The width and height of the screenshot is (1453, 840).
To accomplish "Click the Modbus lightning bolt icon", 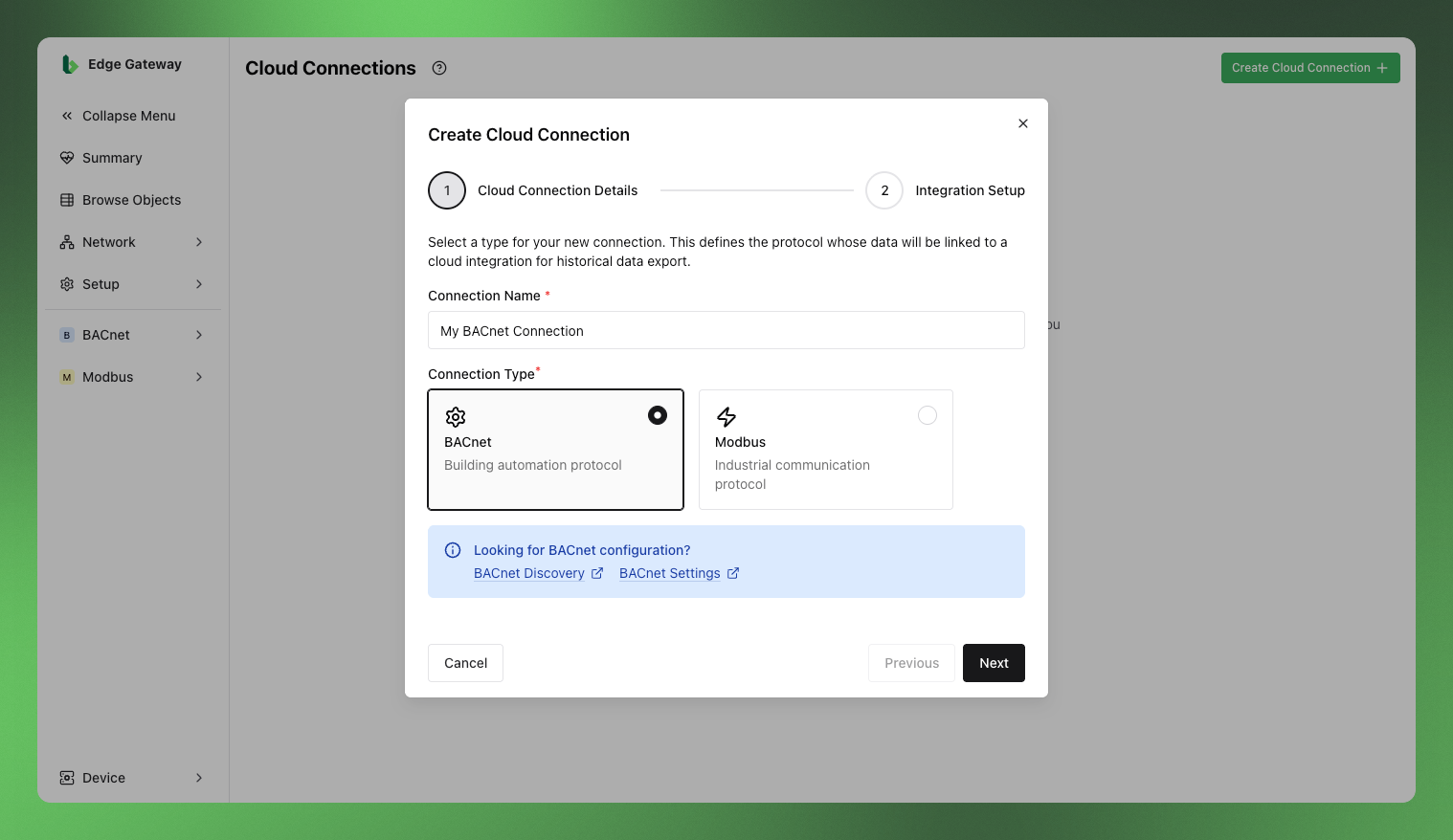I will 726,417.
